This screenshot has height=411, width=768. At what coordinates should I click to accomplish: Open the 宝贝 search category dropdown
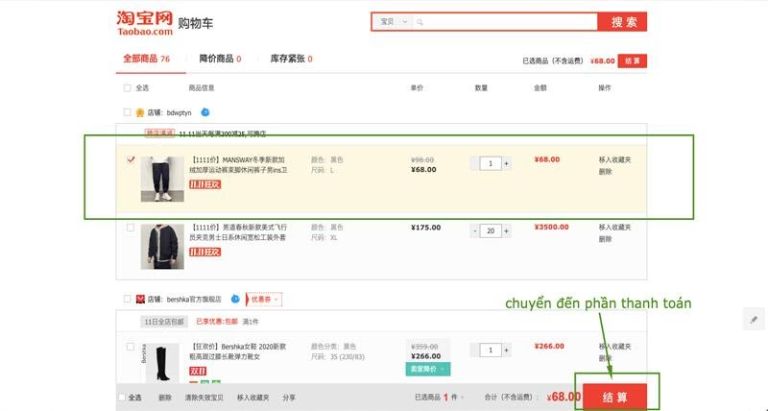coord(392,22)
